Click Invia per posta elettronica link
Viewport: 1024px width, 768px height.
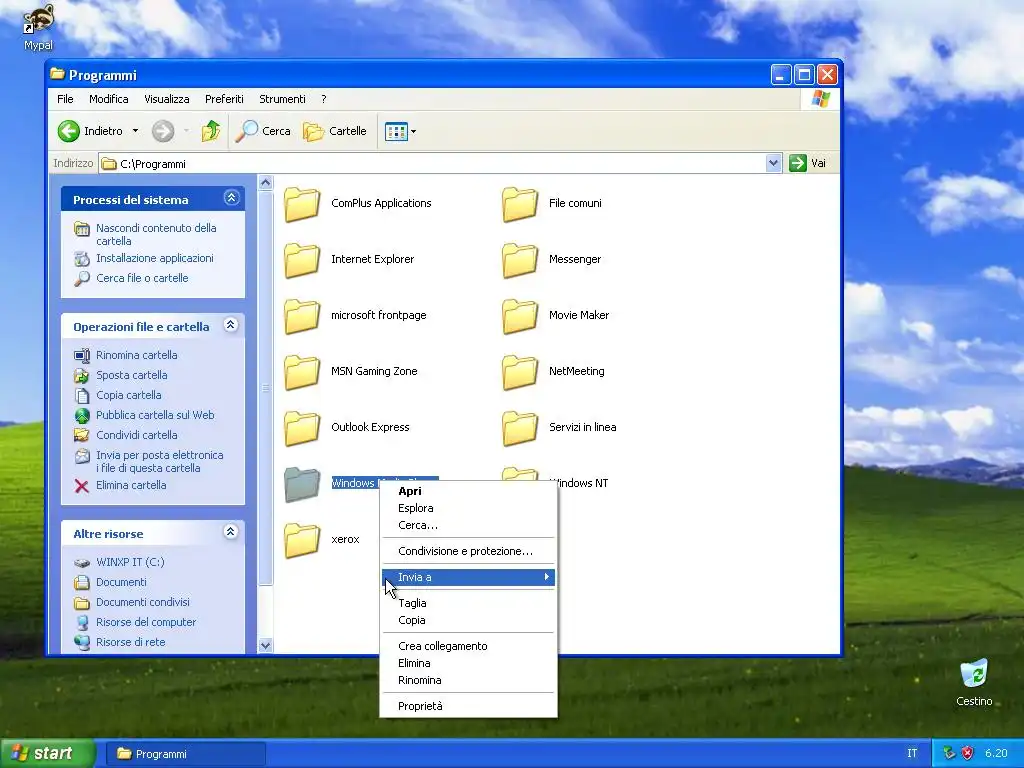tap(159, 462)
